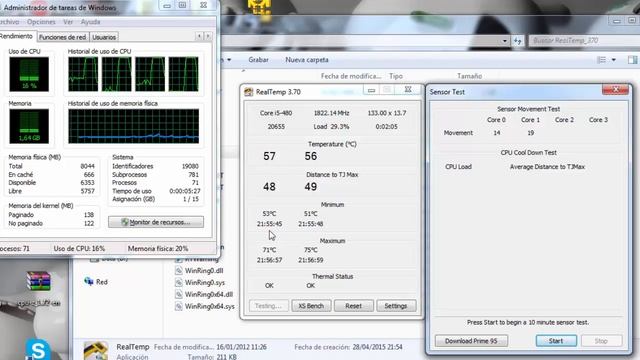The image size is (640, 360).
Task: Click Nueva carpeta in Explorer toolbar
Action: (x=307, y=60)
